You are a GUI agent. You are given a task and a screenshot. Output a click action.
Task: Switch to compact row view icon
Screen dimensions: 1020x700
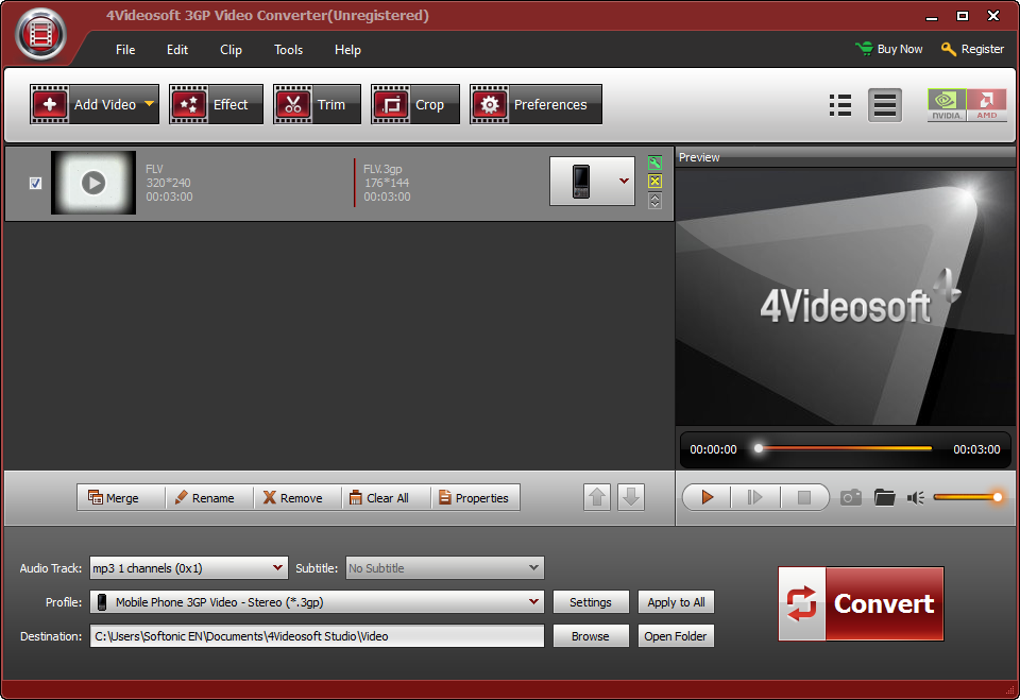click(x=885, y=105)
